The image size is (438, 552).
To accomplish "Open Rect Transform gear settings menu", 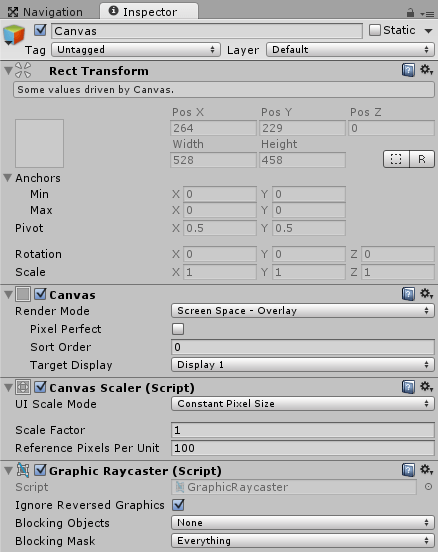I will tap(426, 70).
